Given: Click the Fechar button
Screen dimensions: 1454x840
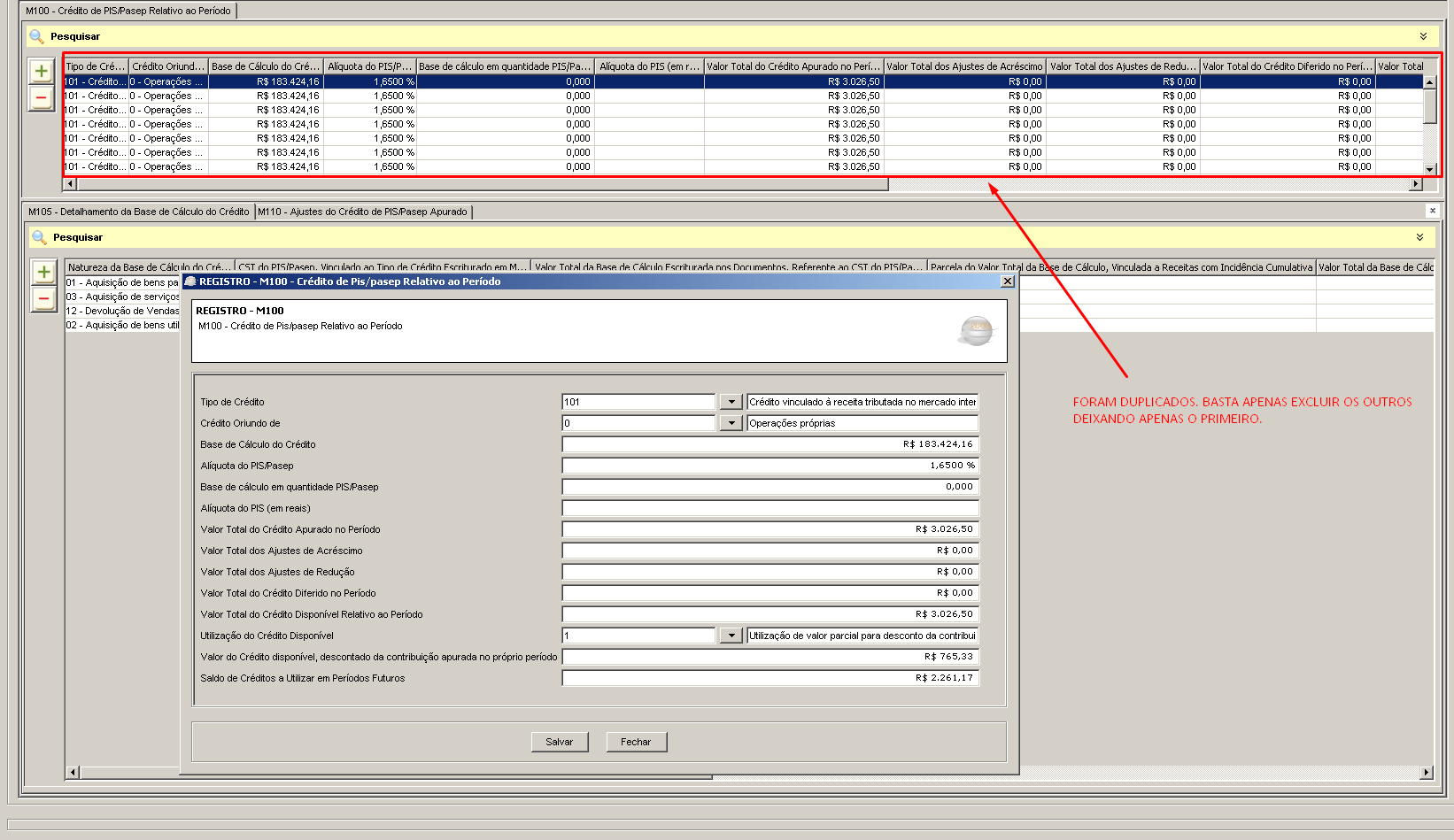Looking at the screenshot, I should 636,742.
